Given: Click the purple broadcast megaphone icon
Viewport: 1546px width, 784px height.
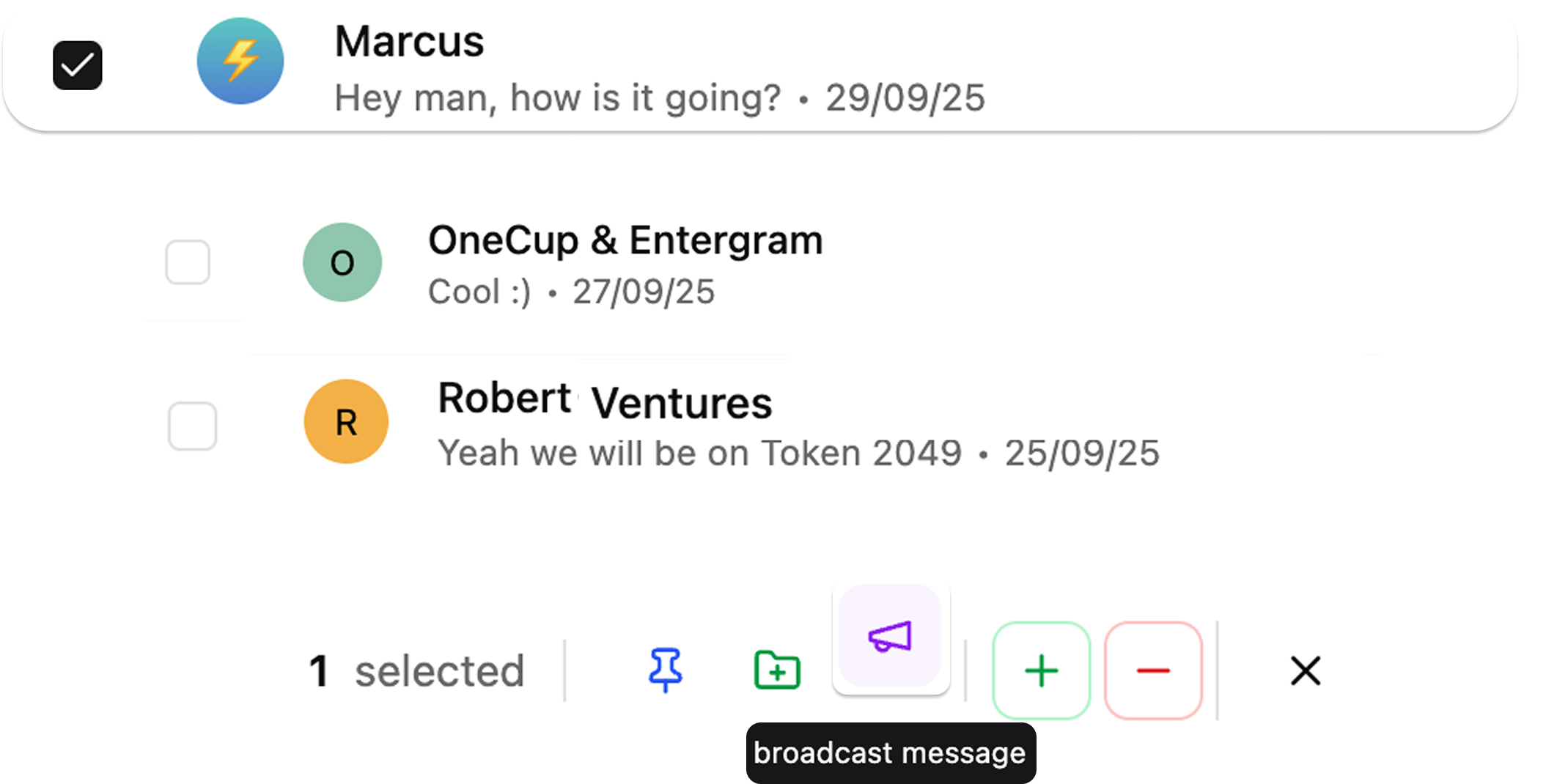Looking at the screenshot, I should (x=890, y=636).
